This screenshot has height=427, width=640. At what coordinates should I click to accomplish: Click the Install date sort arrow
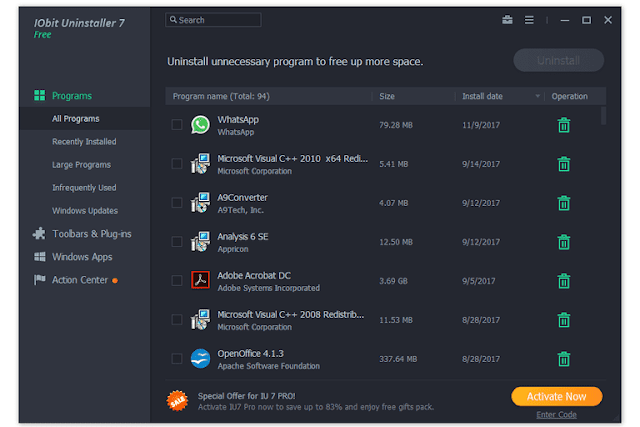tap(538, 96)
